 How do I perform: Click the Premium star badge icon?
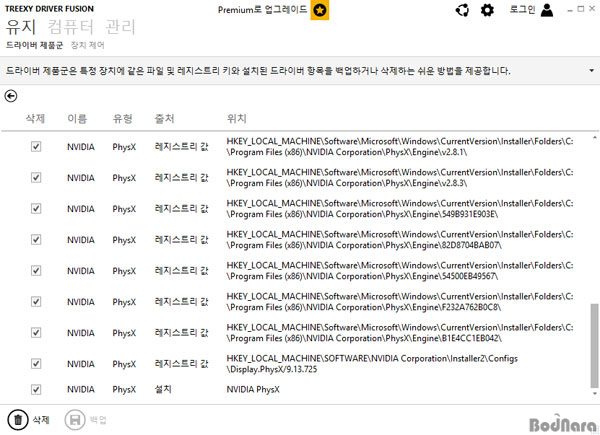[320, 10]
